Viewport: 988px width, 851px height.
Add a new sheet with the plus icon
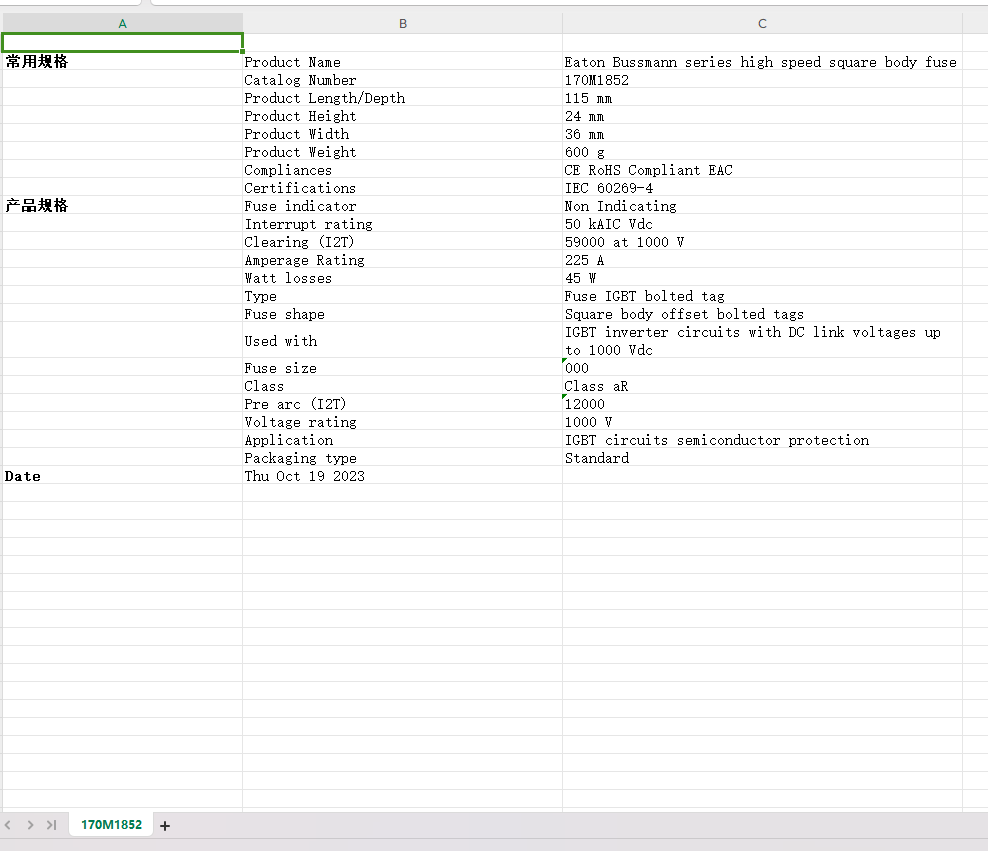165,825
